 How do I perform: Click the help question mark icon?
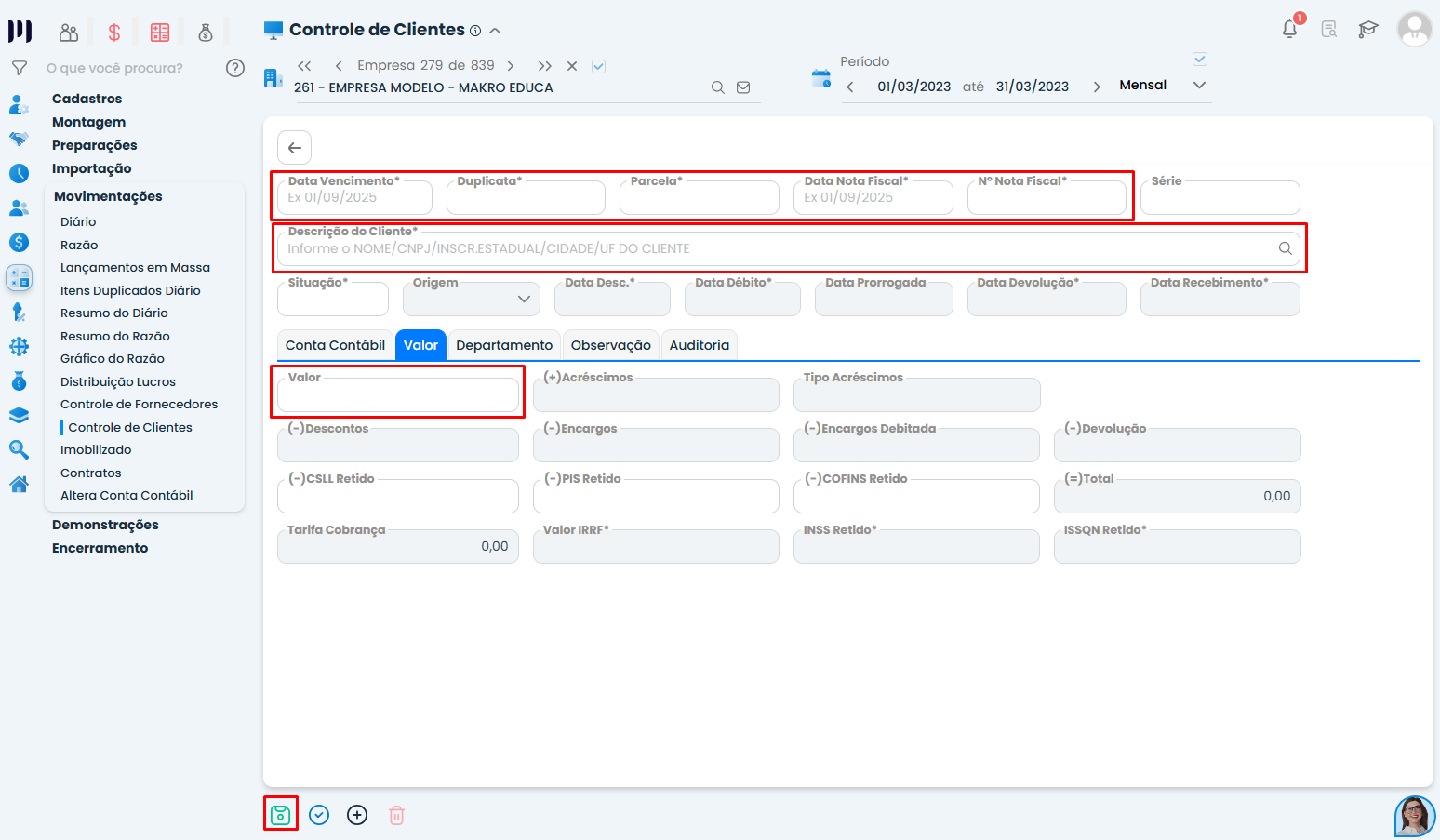click(x=235, y=68)
